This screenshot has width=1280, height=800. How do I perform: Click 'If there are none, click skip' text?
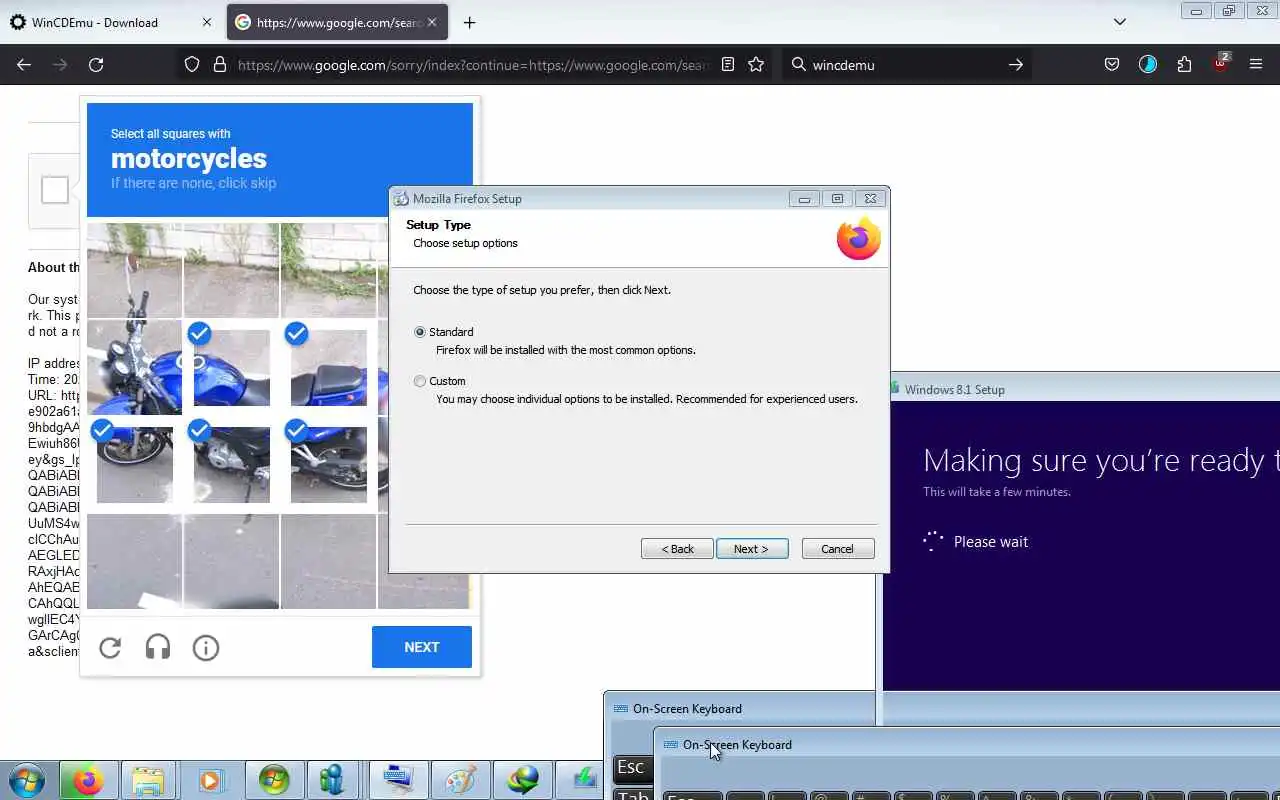coord(193,183)
